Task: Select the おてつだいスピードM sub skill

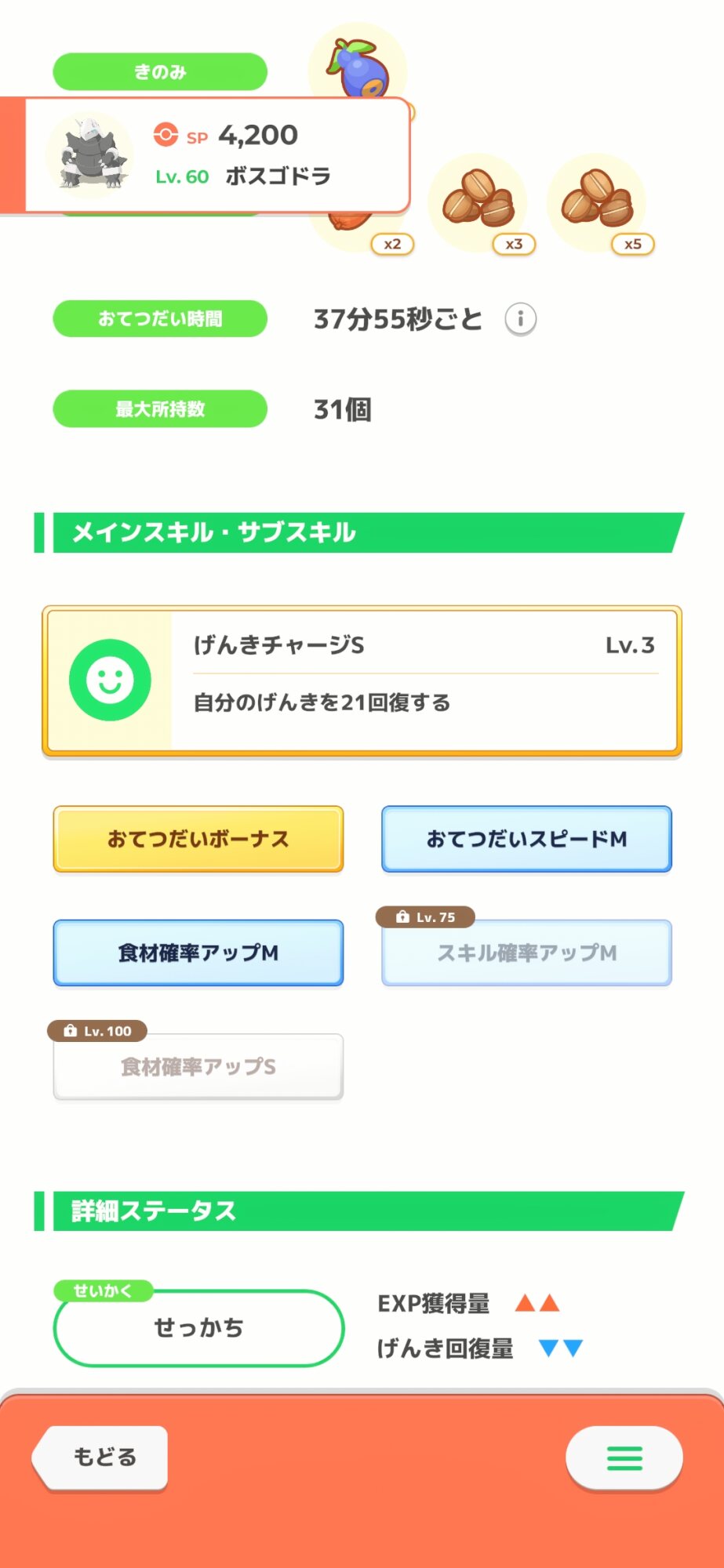Action: (526, 839)
